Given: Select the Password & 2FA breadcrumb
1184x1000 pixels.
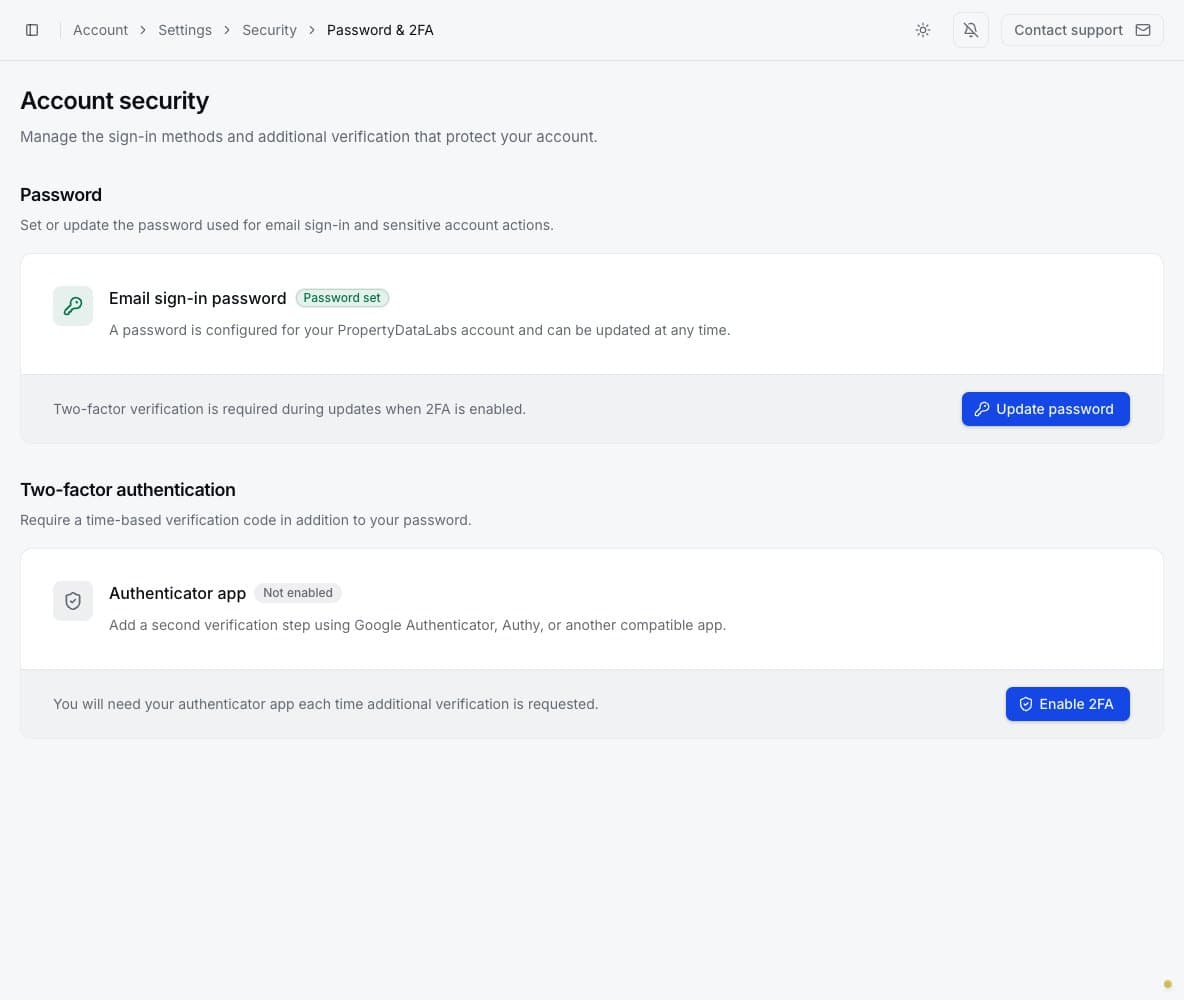Looking at the screenshot, I should [380, 30].
